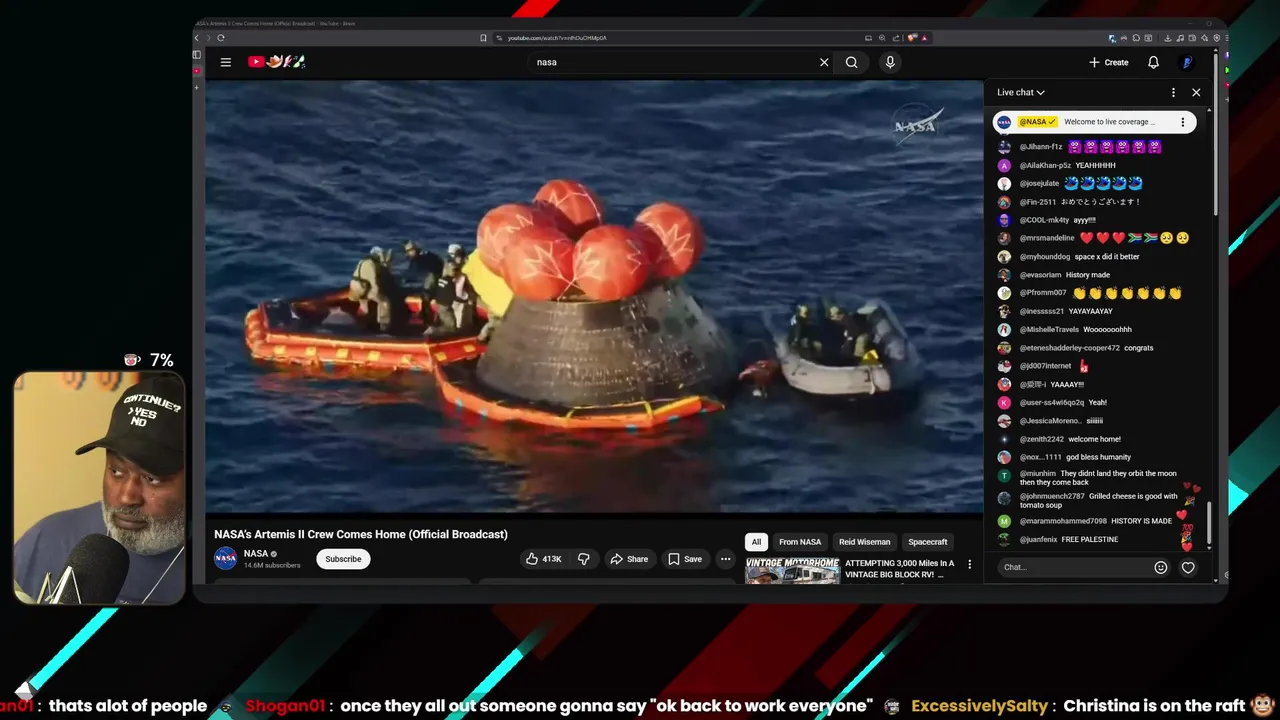This screenshot has width=1280, height=720.
Task: Open the NASA channel name link
Action: pyautogui.click(x=256, y=553)
